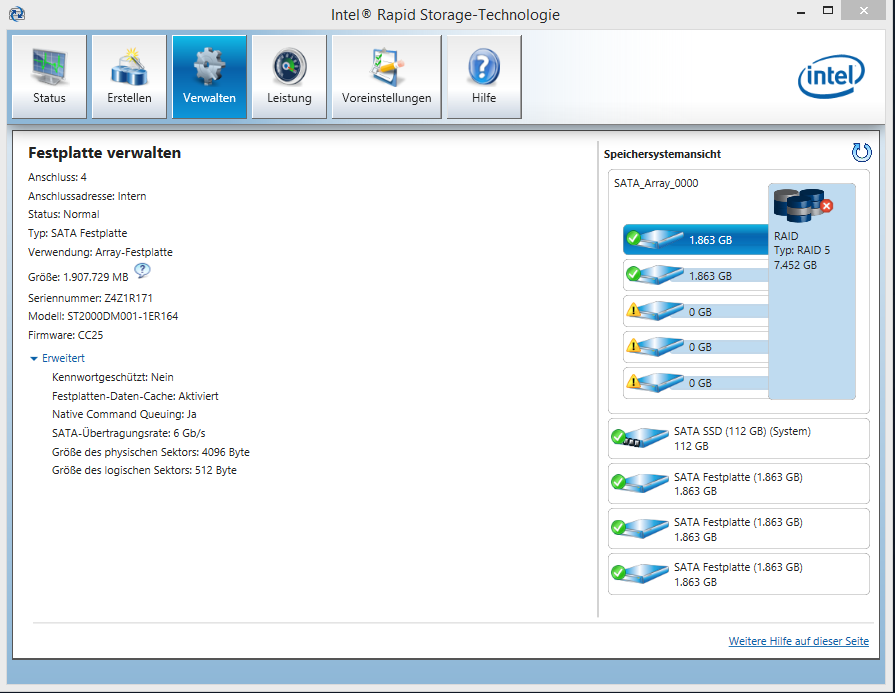Maximize the Intel Rapid Storage window

tap(828, 11)
